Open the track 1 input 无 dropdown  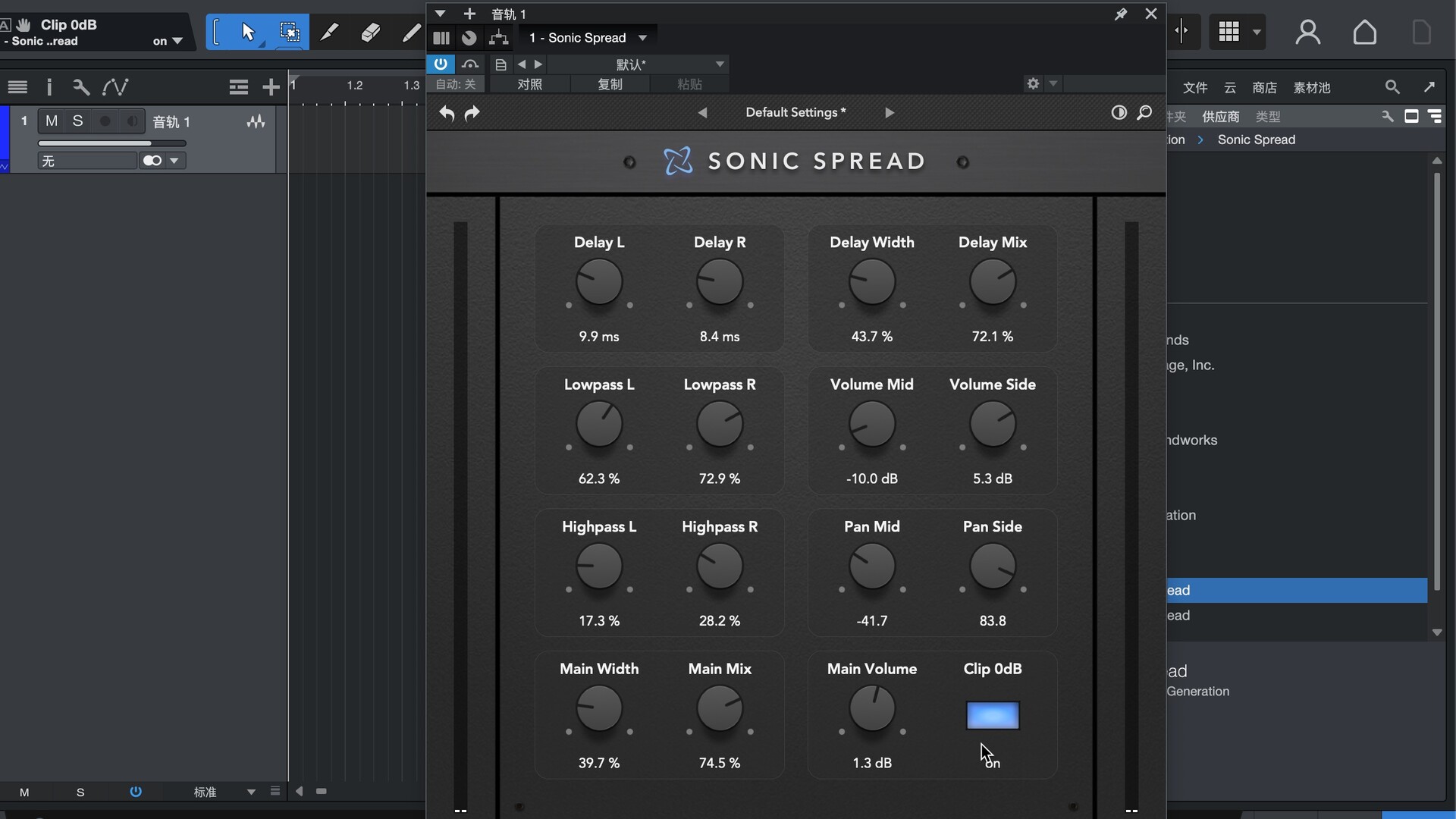click(87, 161)
